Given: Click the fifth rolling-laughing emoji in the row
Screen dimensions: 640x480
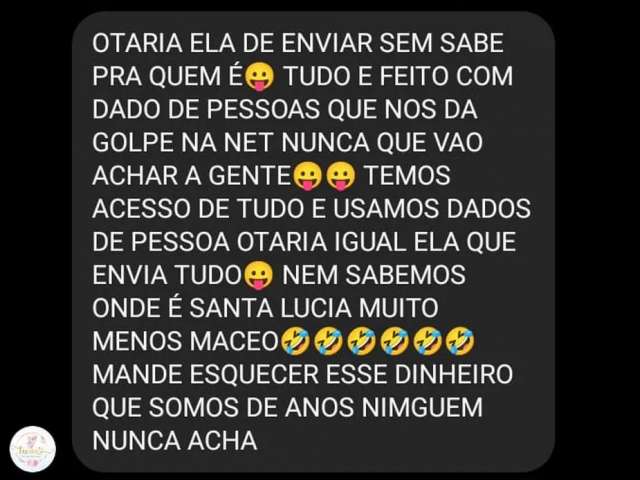Looking at the screenshot, I should click(427, 341).
